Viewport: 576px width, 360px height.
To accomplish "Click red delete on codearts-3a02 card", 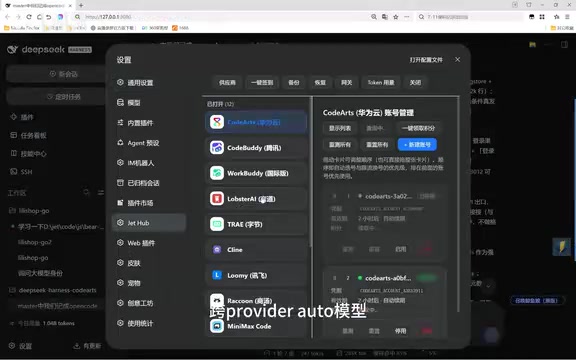I will (426, 248).
